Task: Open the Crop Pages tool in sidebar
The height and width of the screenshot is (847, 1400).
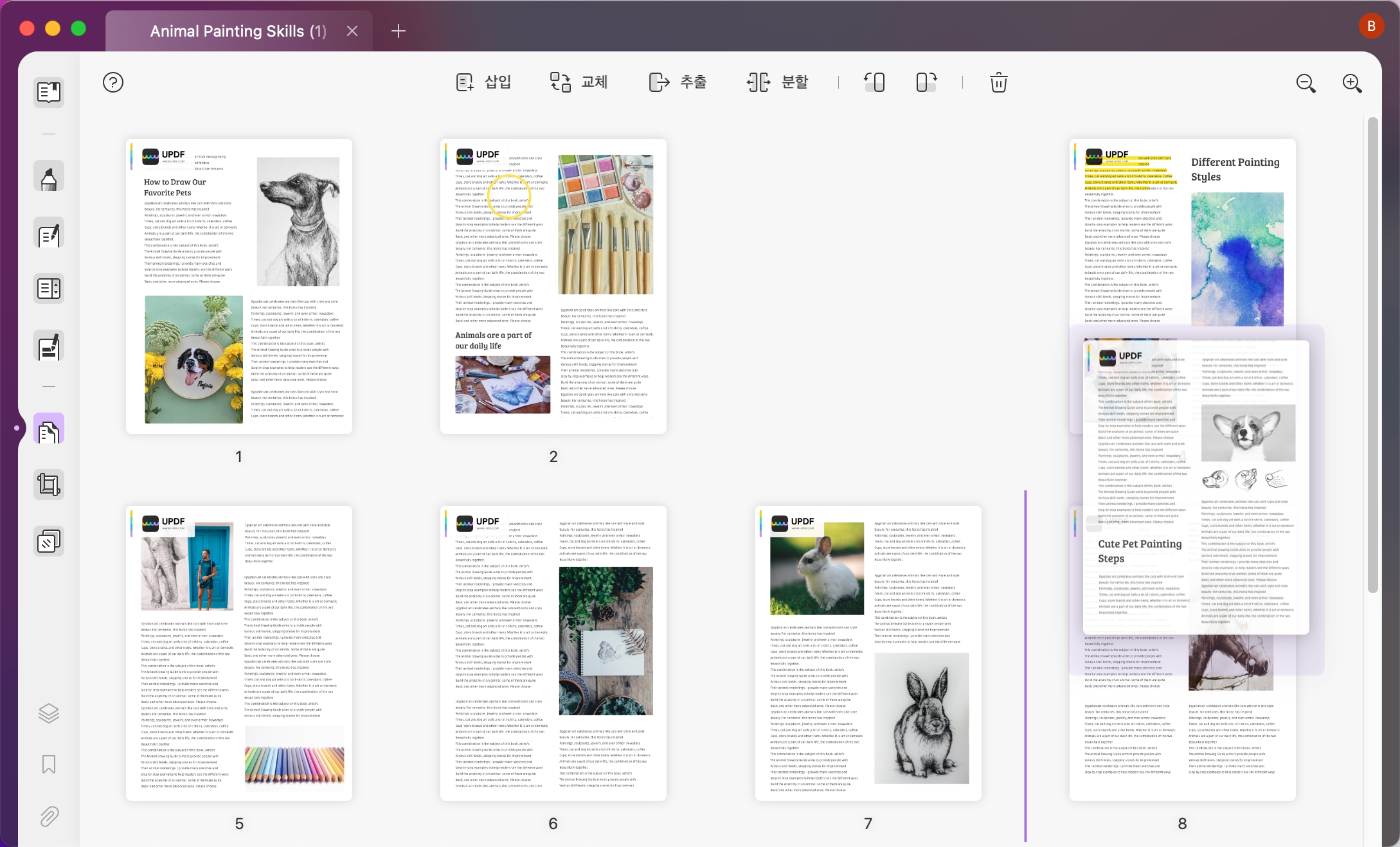Action: (x=49, y=485)
